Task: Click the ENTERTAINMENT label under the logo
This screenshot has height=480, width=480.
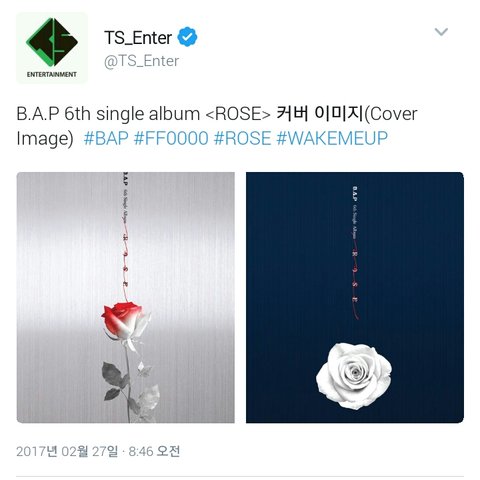Action: pyautogui.click(x=52, y=74)
